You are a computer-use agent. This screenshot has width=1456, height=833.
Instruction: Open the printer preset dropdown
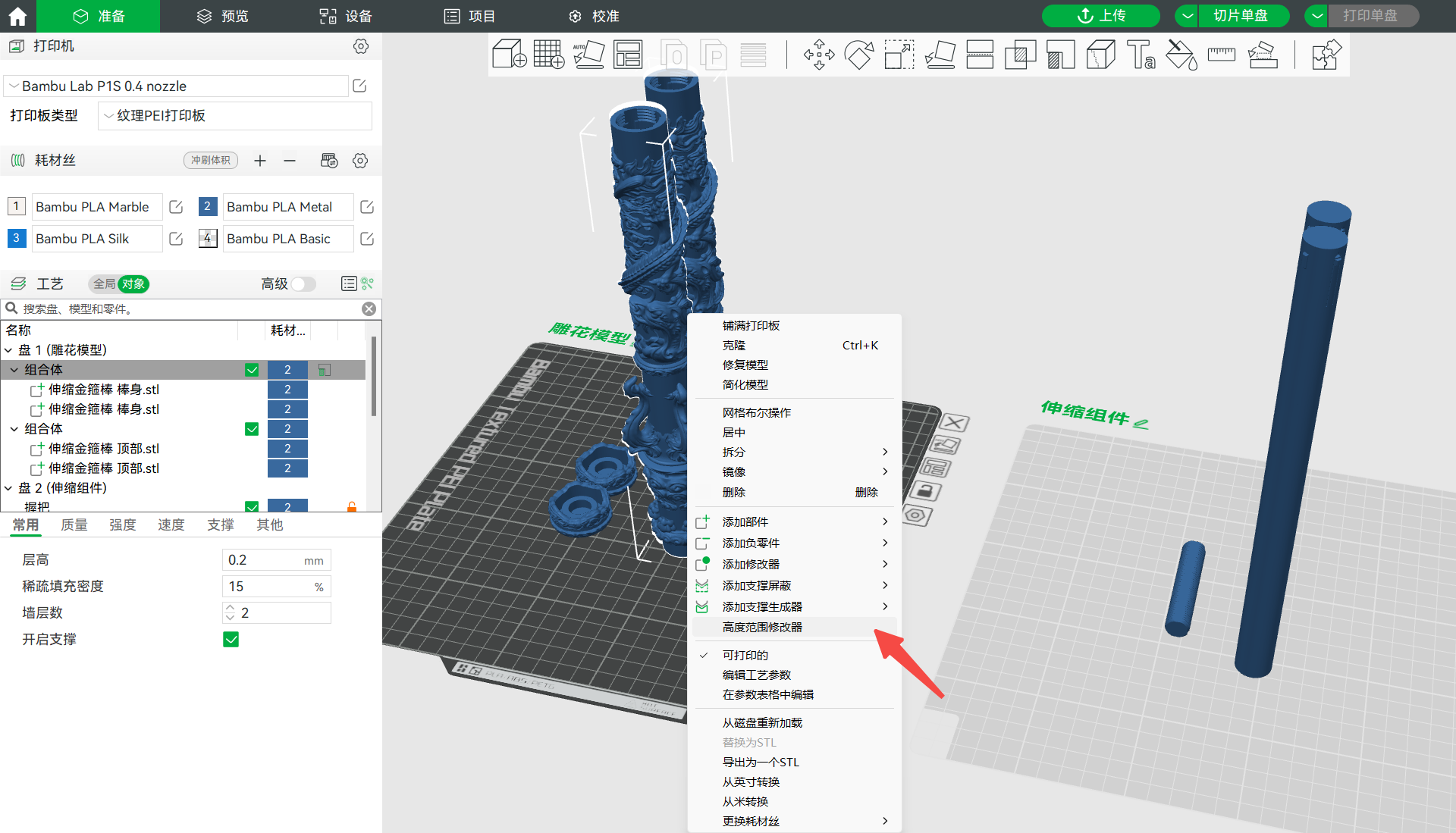[176, 86]
